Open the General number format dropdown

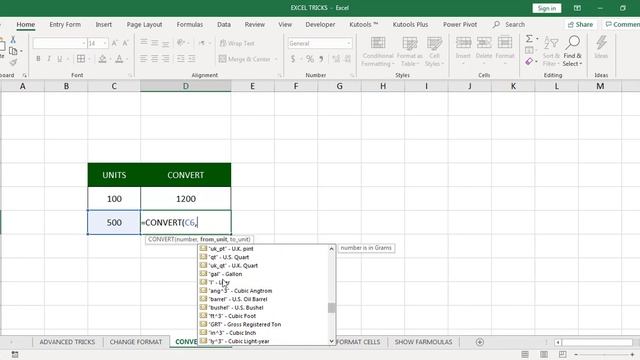click(x=320, y=43)
